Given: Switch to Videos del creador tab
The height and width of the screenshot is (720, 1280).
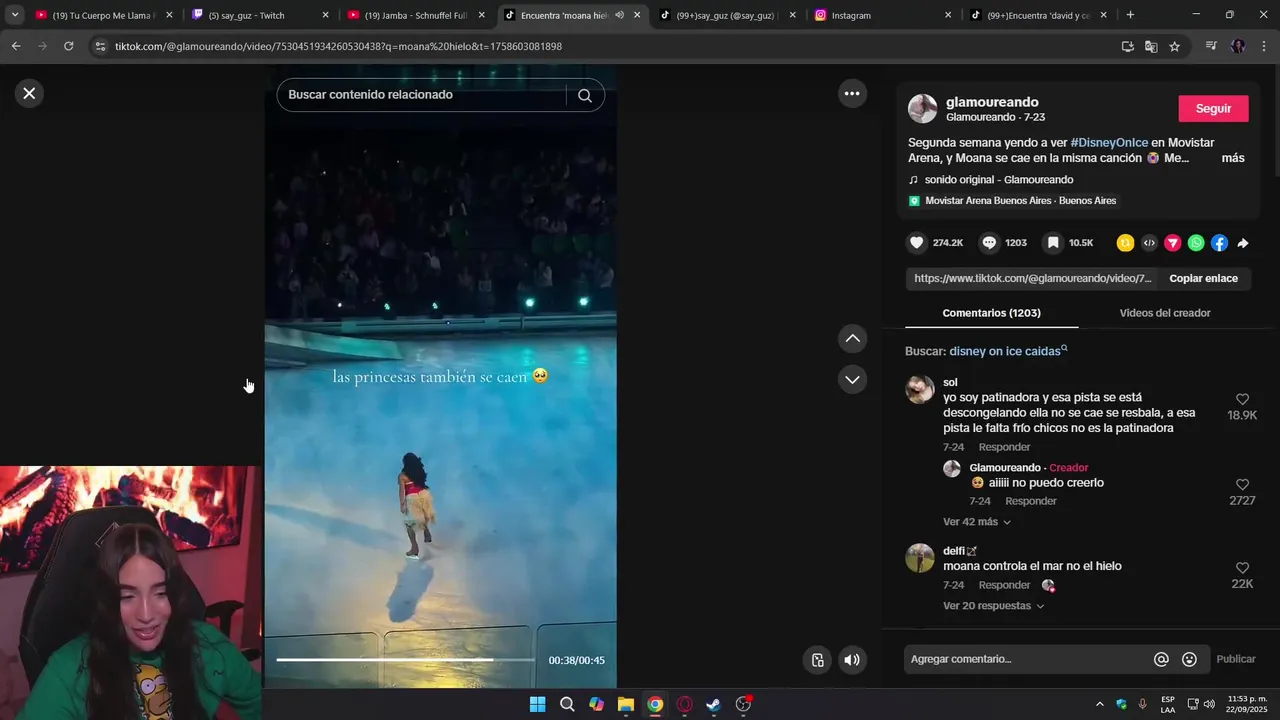Looking at the screenshot, I should [1165, 313].
